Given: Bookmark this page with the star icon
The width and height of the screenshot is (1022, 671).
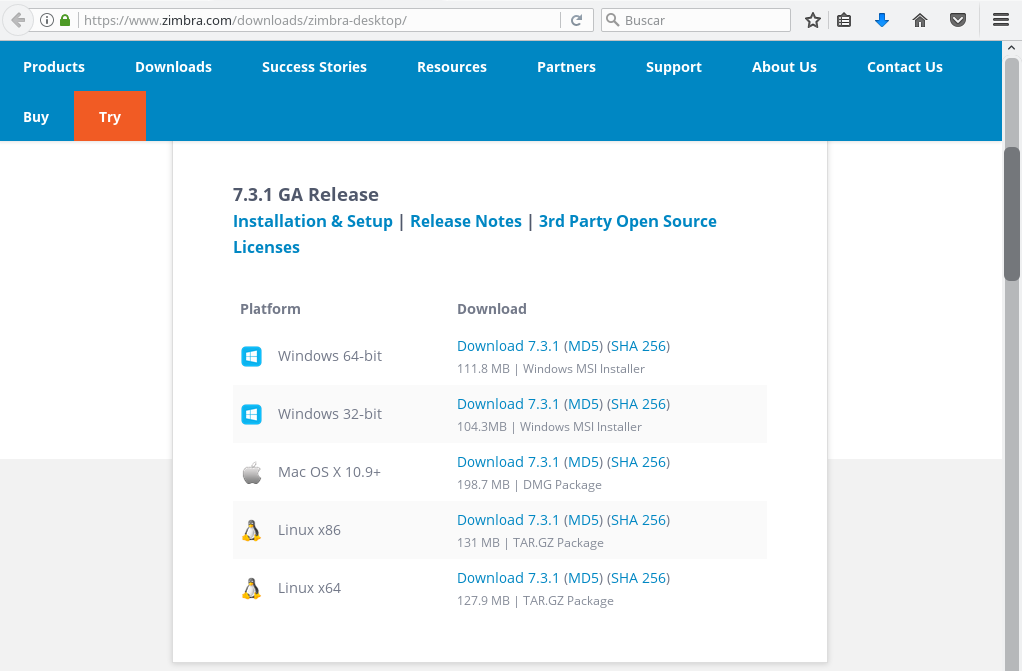Looking at the screenshot, I should coord(812,20).
